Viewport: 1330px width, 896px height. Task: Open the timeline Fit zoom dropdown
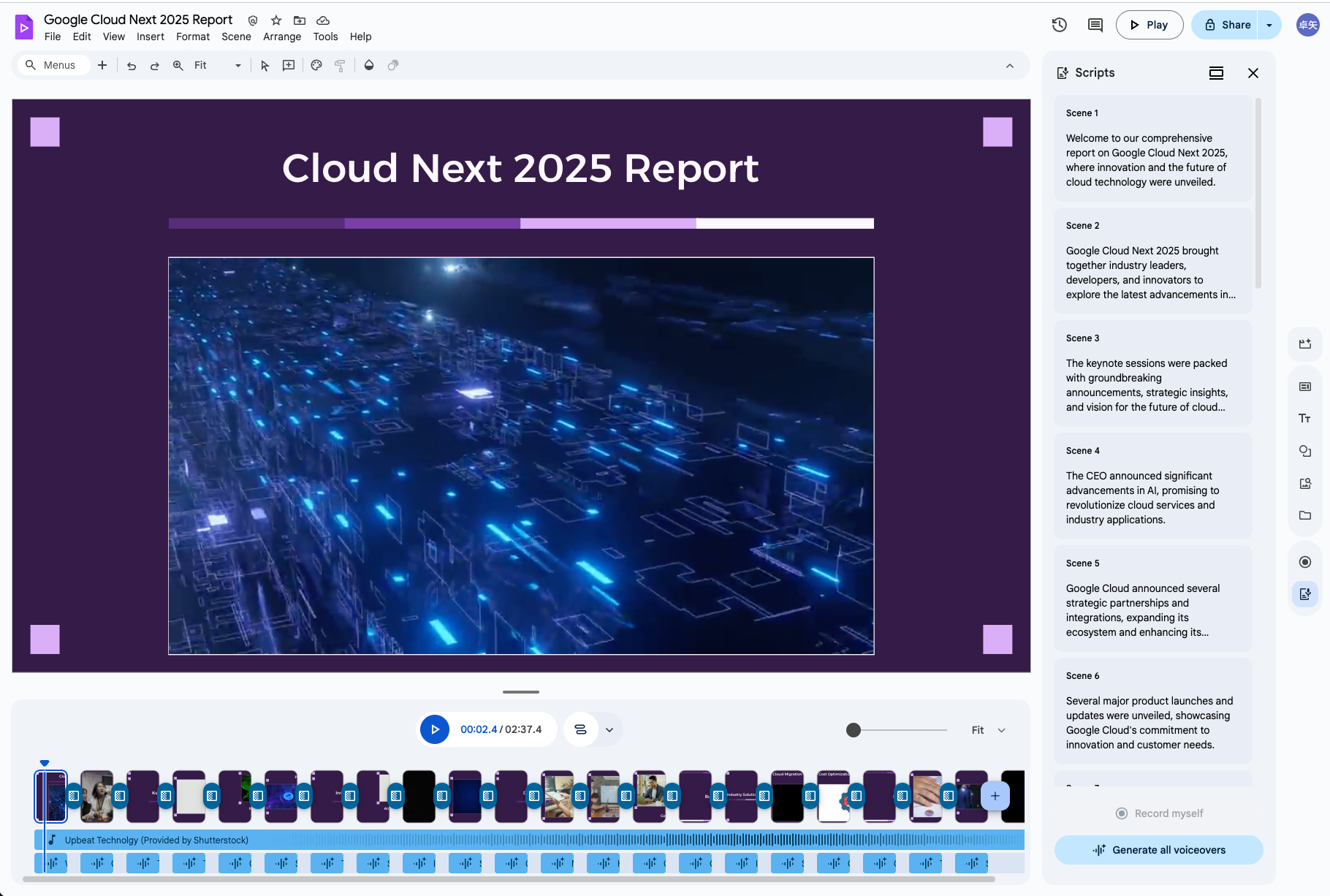pos(989,730)
